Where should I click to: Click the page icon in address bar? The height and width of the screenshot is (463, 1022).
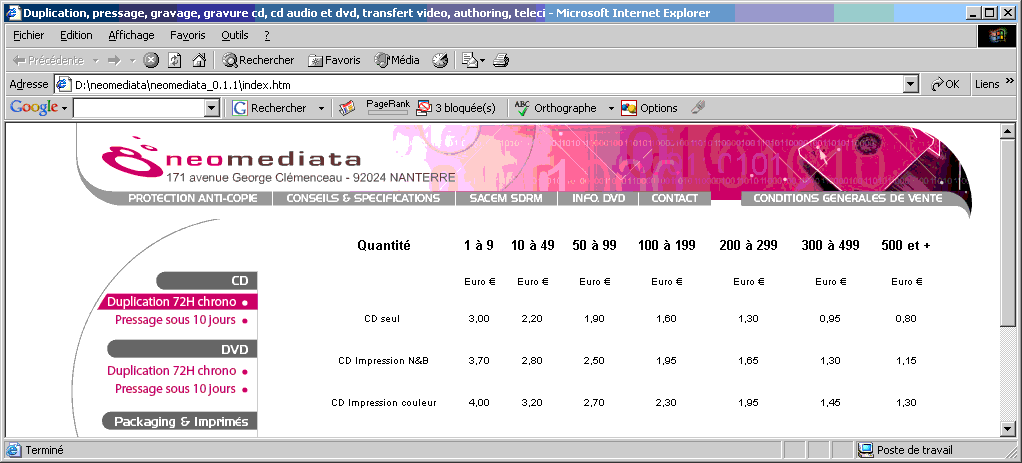coord(63,85)
